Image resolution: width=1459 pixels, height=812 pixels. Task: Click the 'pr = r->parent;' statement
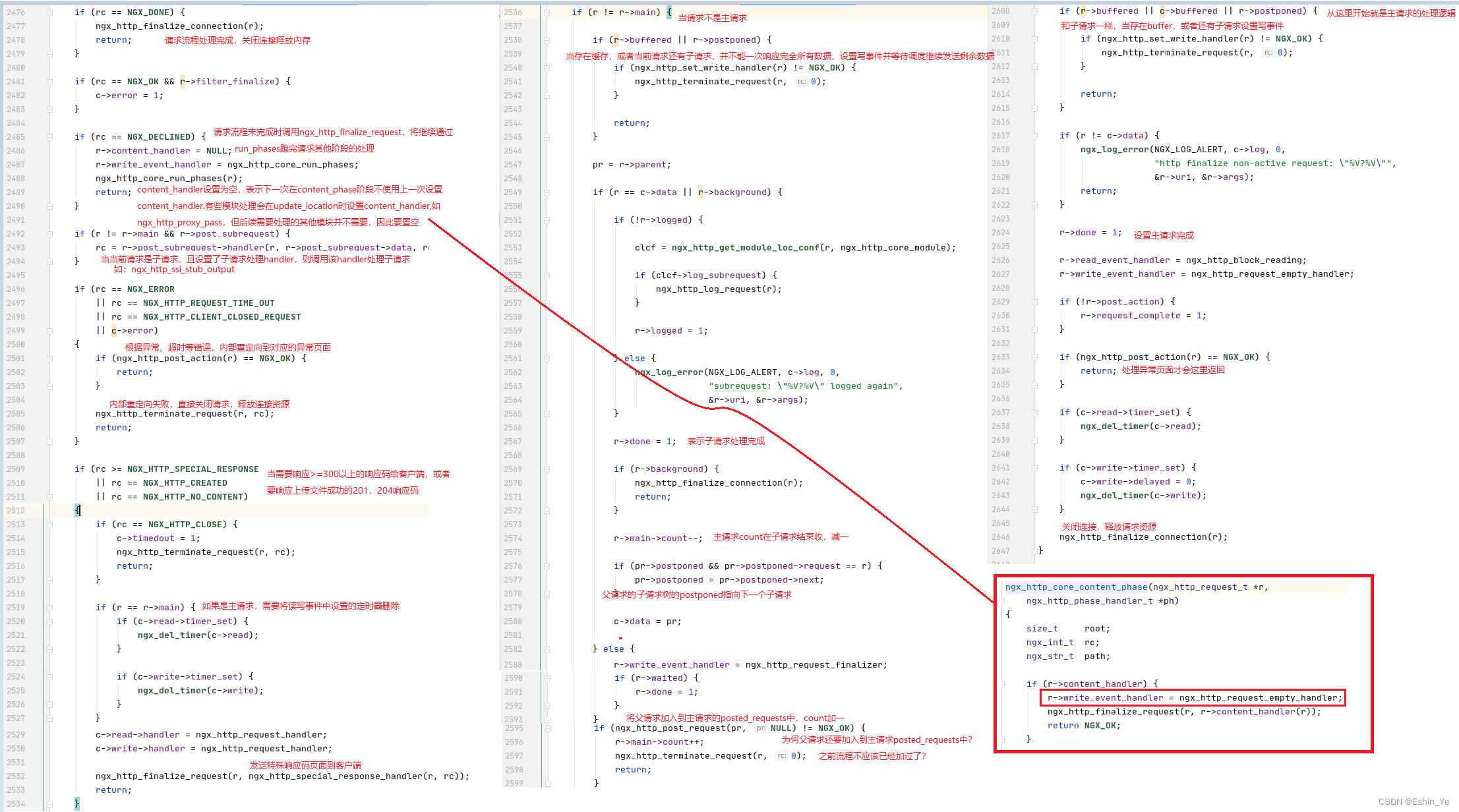pos(632,165)
